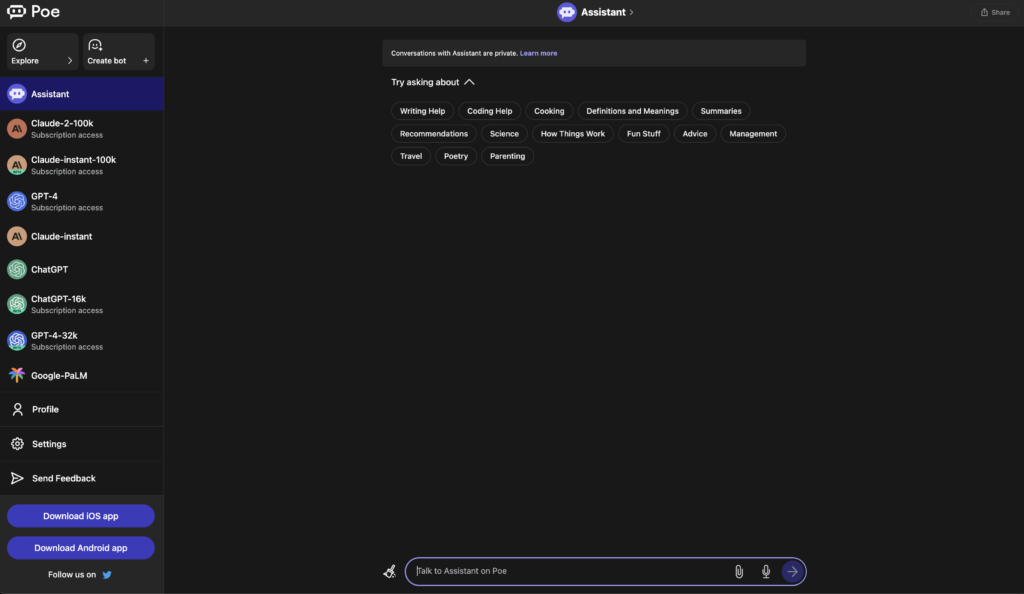The image size is (1024, 594).
Task: Click the Assistant avatar in sidebar
Action: 17,93
